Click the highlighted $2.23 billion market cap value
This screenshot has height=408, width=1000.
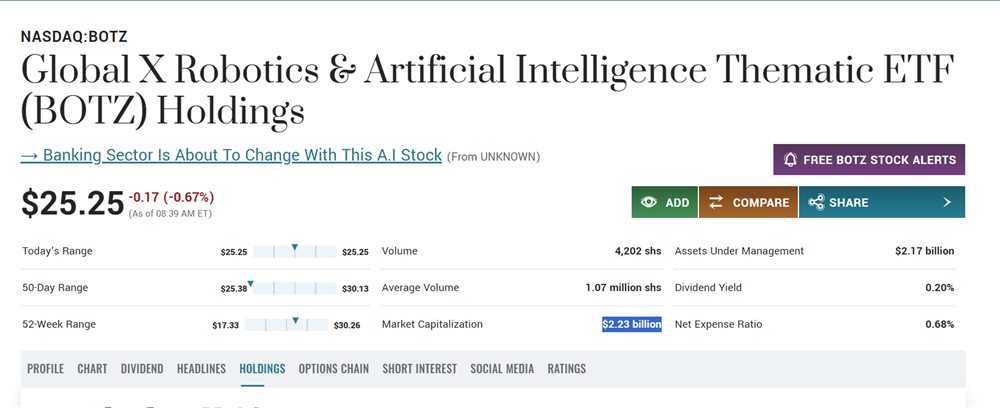[x=631, y=324]
